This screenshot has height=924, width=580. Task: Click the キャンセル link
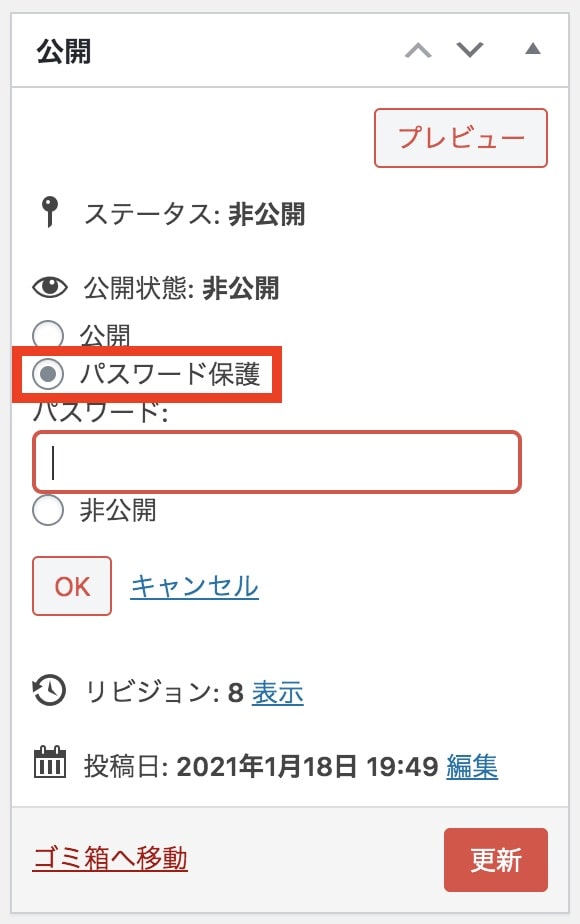[x=195, y=586]
